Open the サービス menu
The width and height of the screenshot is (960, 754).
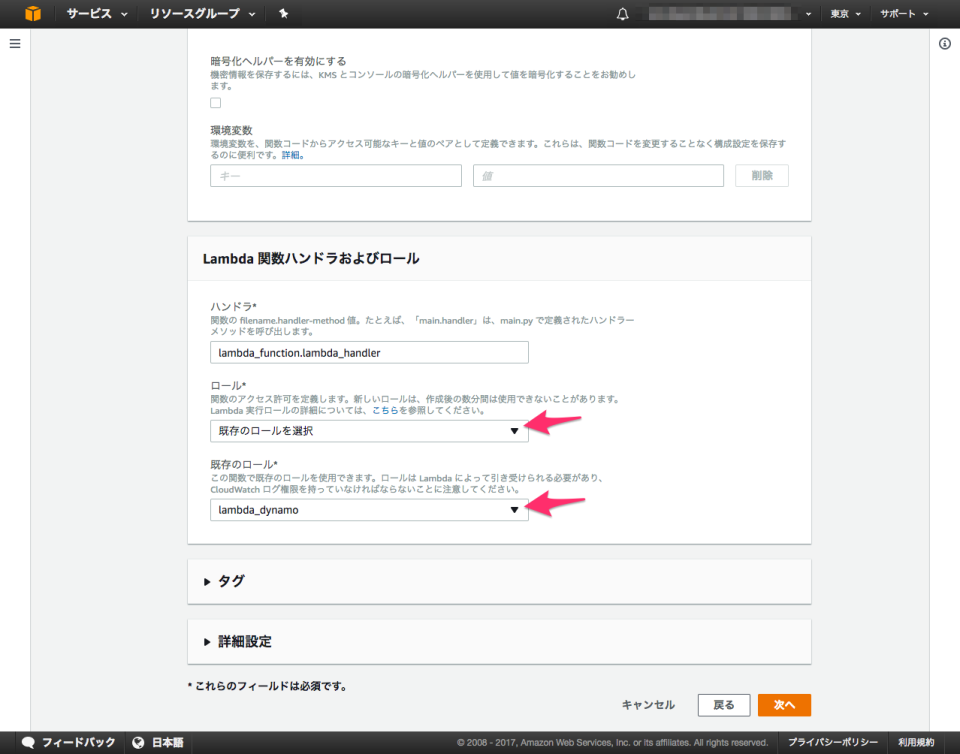tap(88, 14)
